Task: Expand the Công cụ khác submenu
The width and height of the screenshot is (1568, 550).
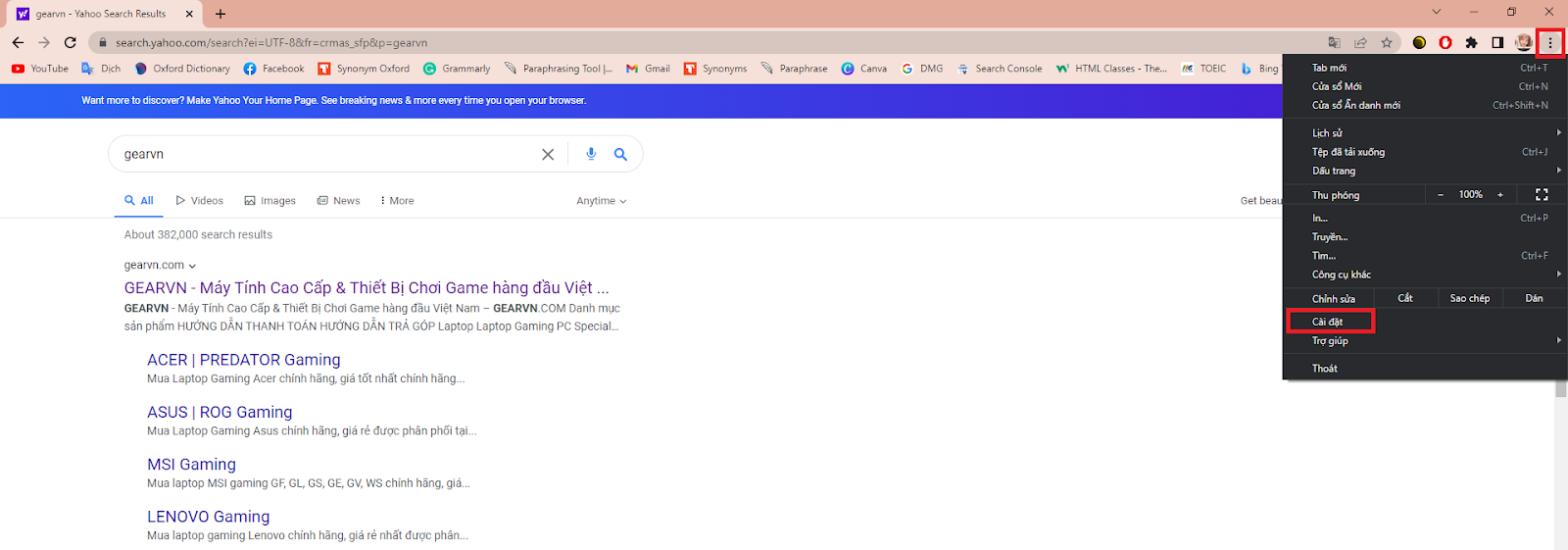Action: click(1425, 275)
